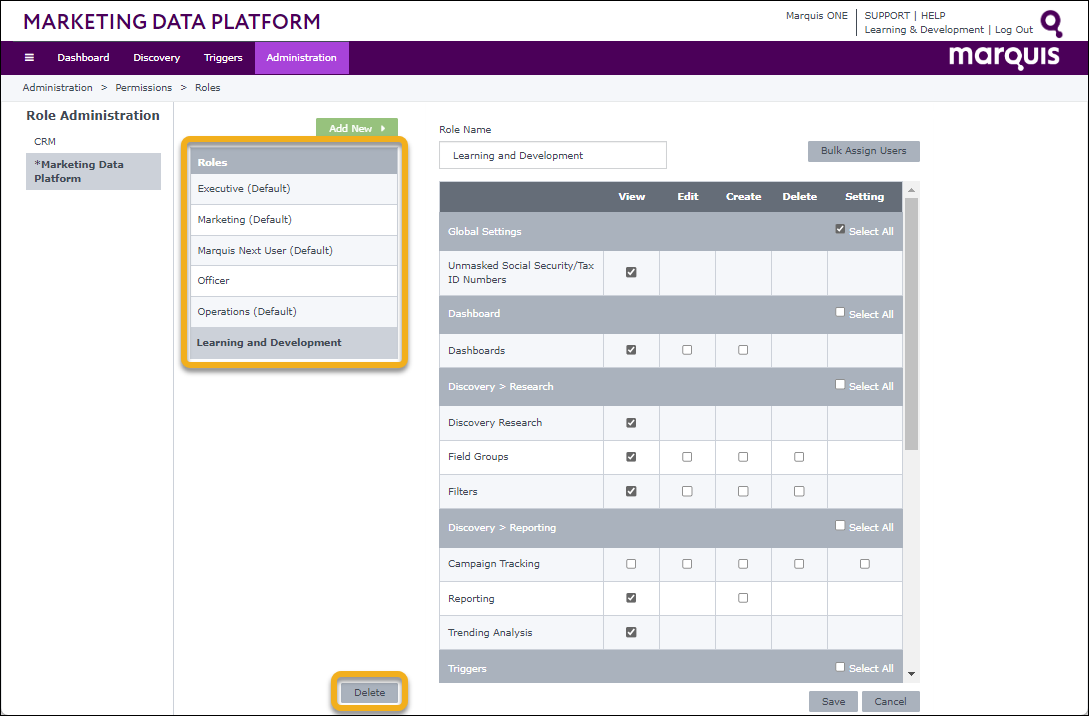
Task: Enable Create for Field Groups
Action: (x=743, y=457)
